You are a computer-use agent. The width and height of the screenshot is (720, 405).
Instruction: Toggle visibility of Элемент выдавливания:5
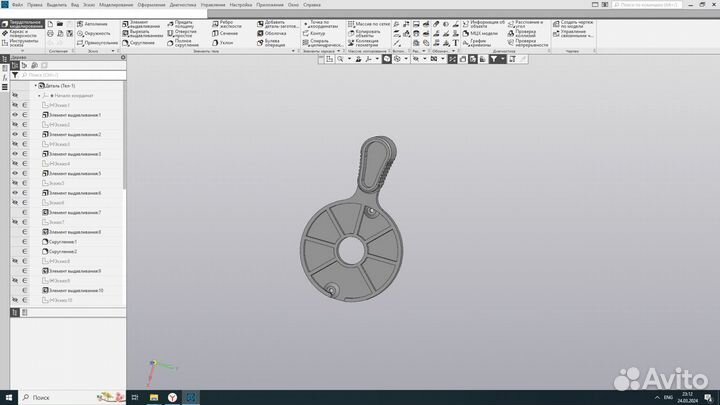[15, 174]
